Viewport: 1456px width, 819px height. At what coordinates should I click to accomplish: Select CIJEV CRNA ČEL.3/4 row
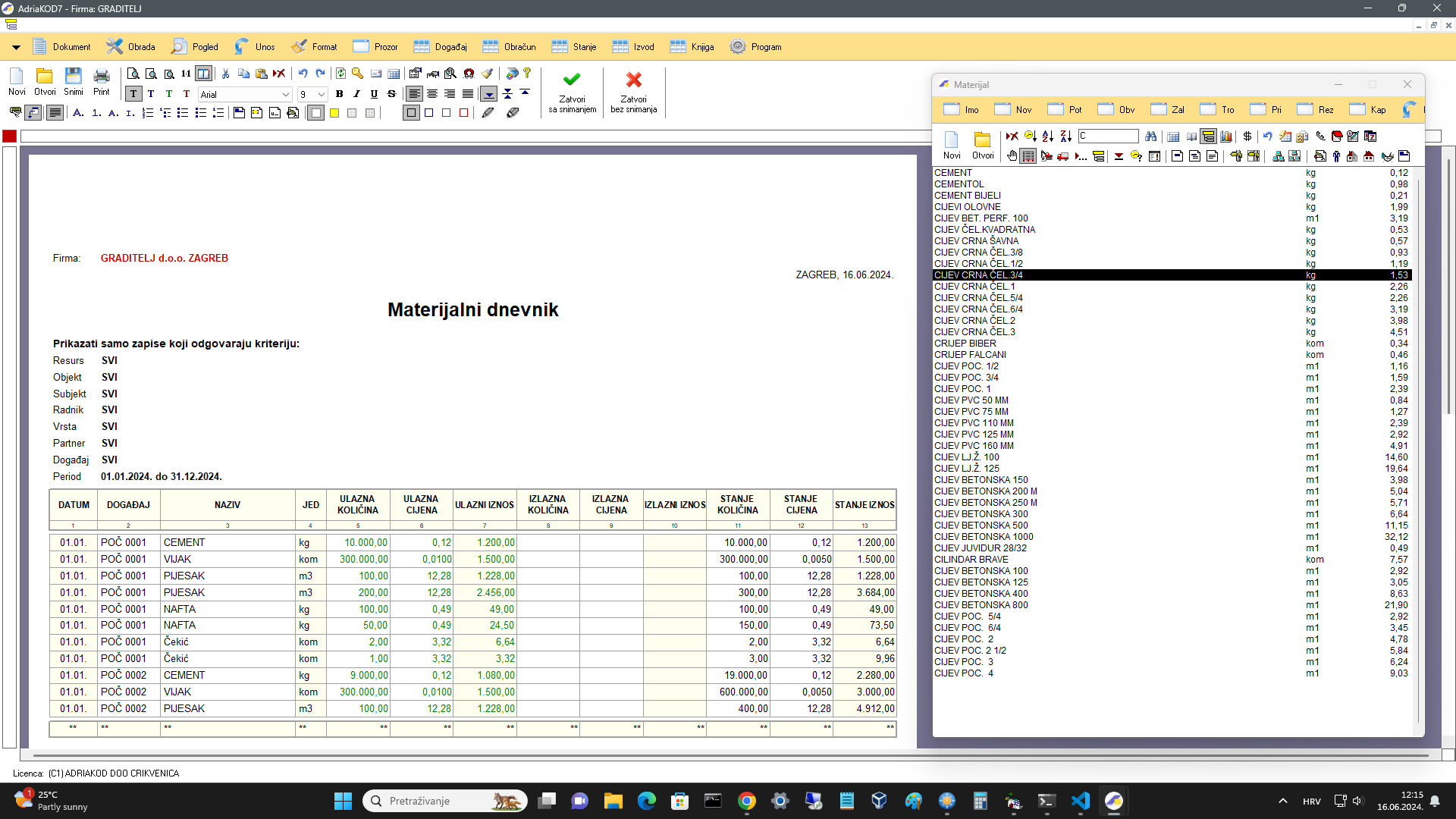coord(1172,275)
